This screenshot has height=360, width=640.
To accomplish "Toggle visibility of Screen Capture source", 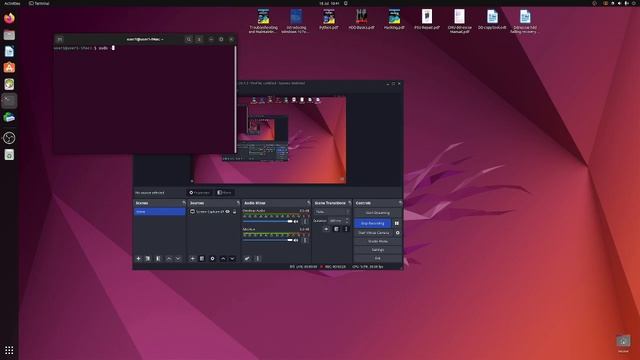I will pos(228,211).
